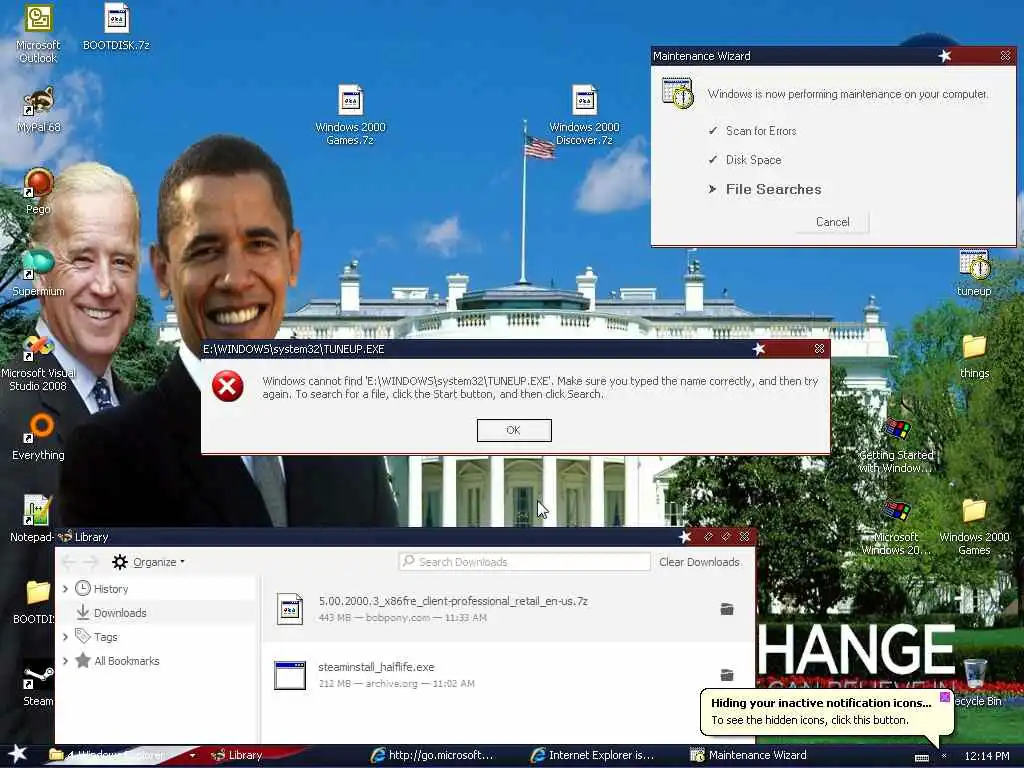The height and width of the screenshot is (768, 1024).
Task: Click the Library Forward arrow
Action: [91, 562]
